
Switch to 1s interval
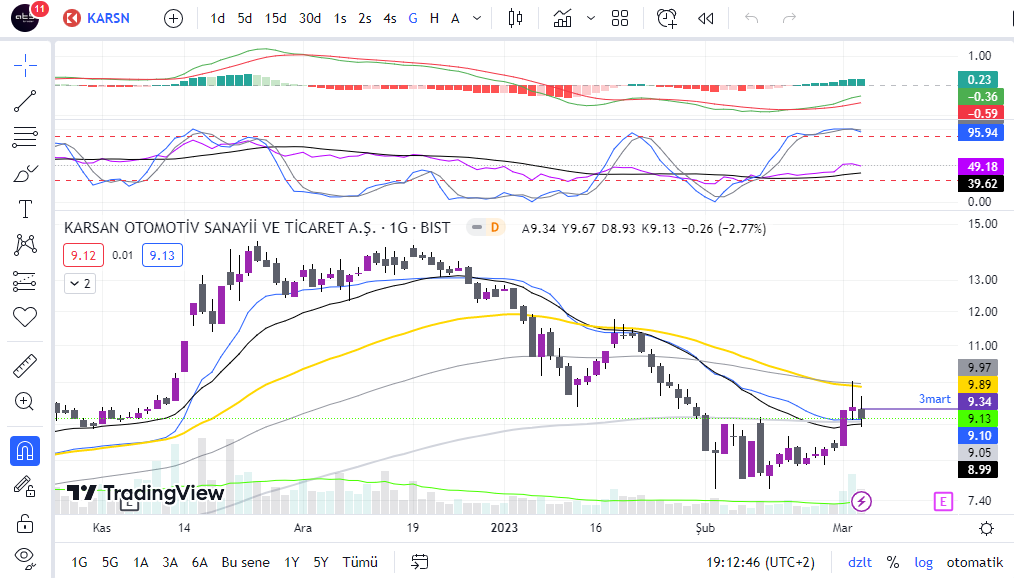click(x=340, y=18)
